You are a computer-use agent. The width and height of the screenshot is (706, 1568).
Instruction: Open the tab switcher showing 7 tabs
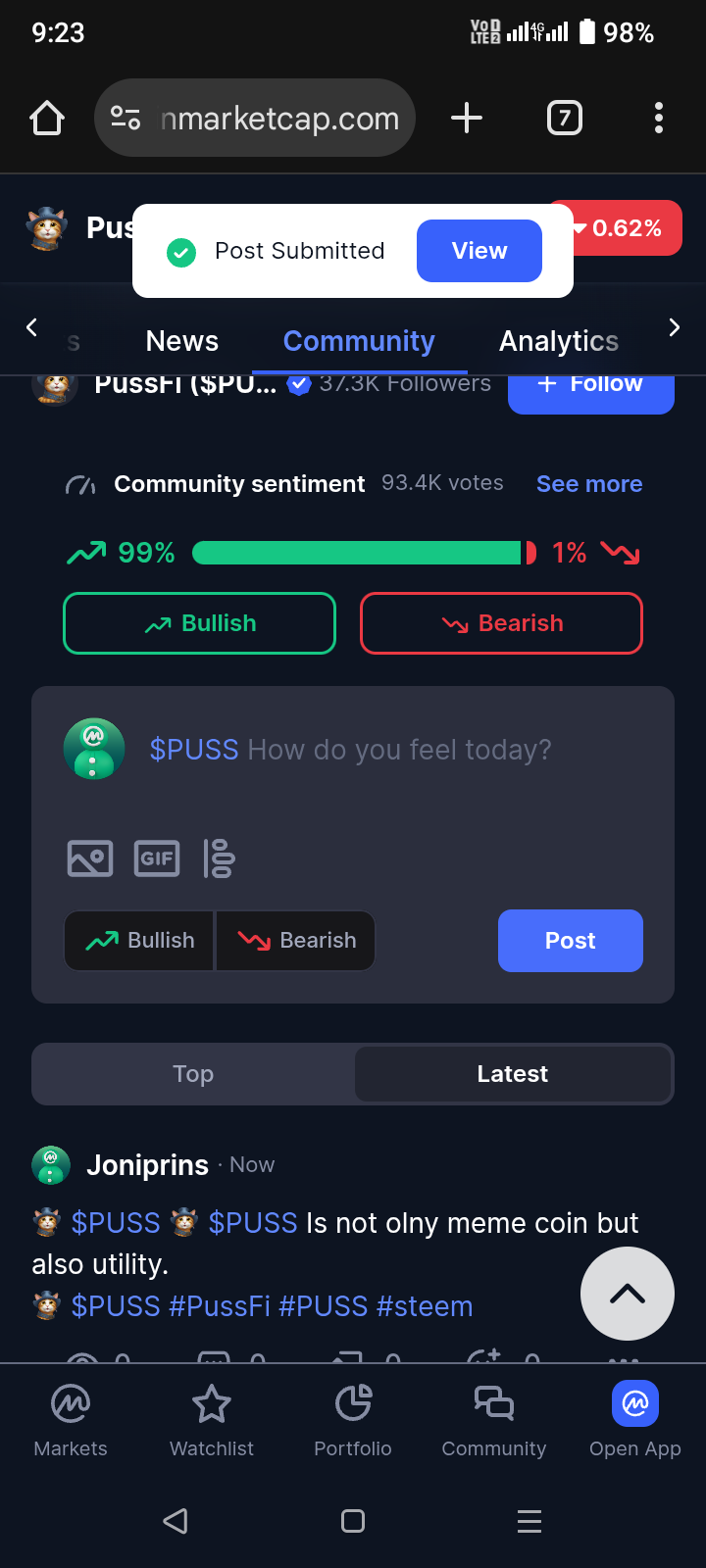pyautogui.click(x=564, y=119)
